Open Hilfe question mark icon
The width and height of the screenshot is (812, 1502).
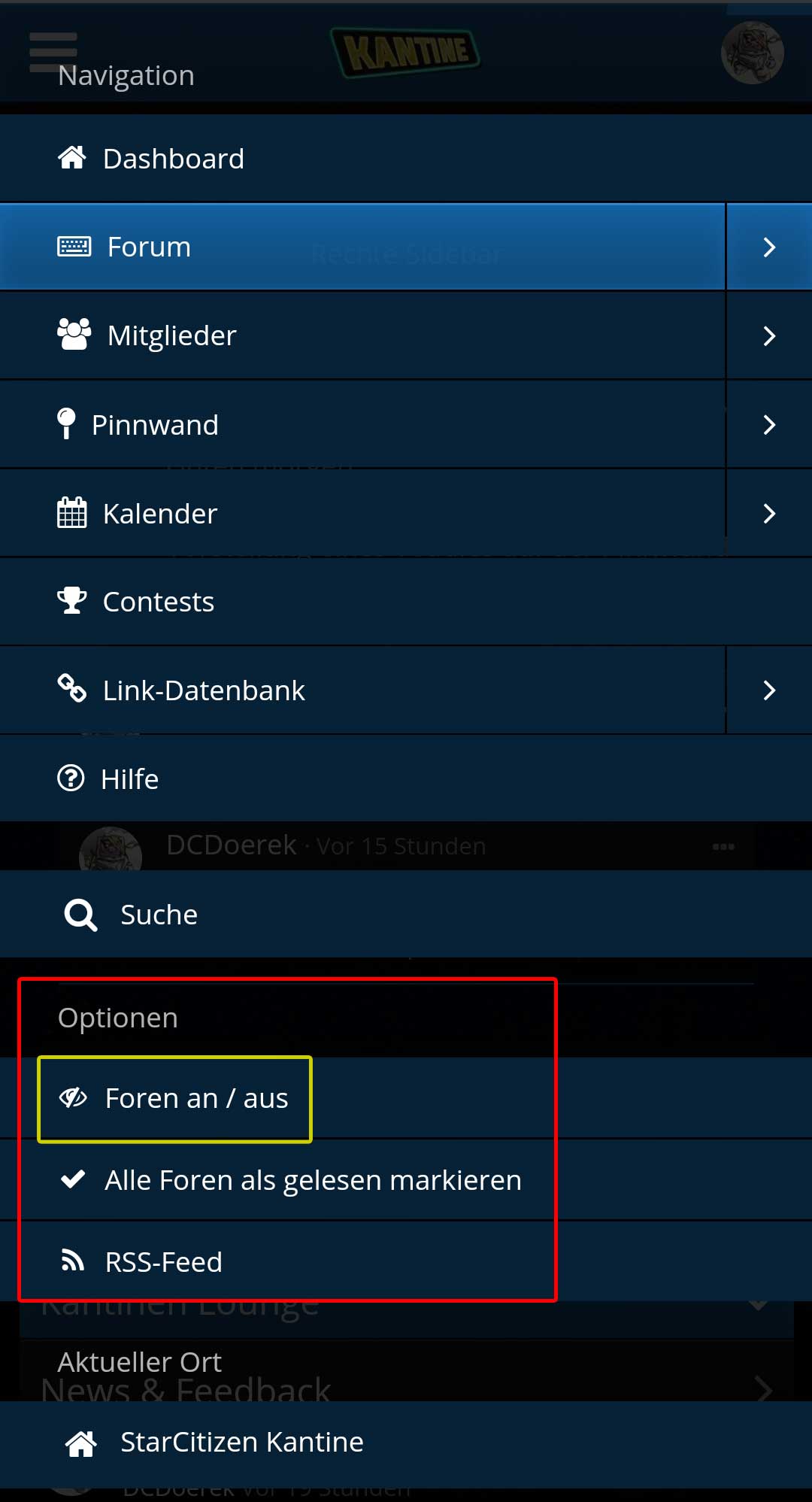[71, 778]
